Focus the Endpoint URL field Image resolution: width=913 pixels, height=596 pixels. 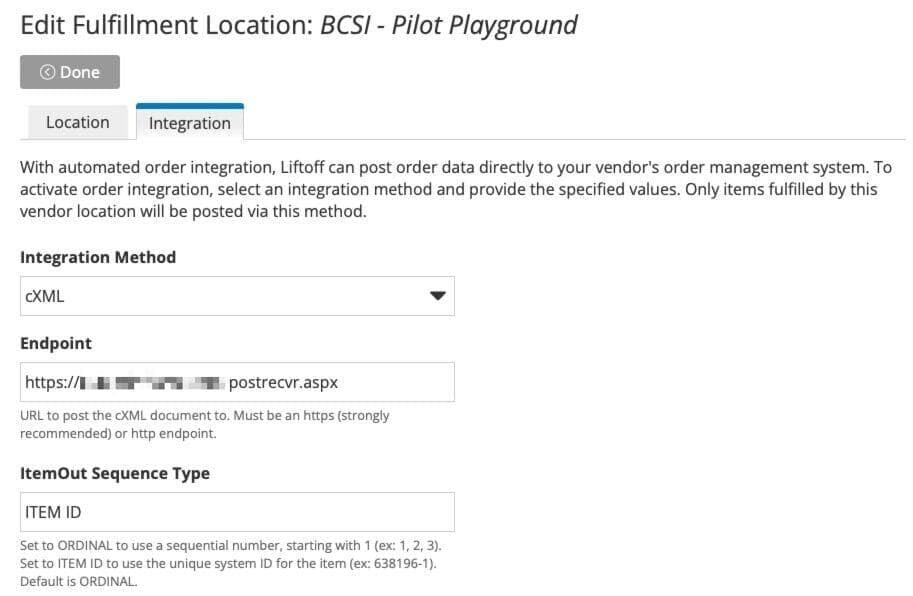coord(237,382)
